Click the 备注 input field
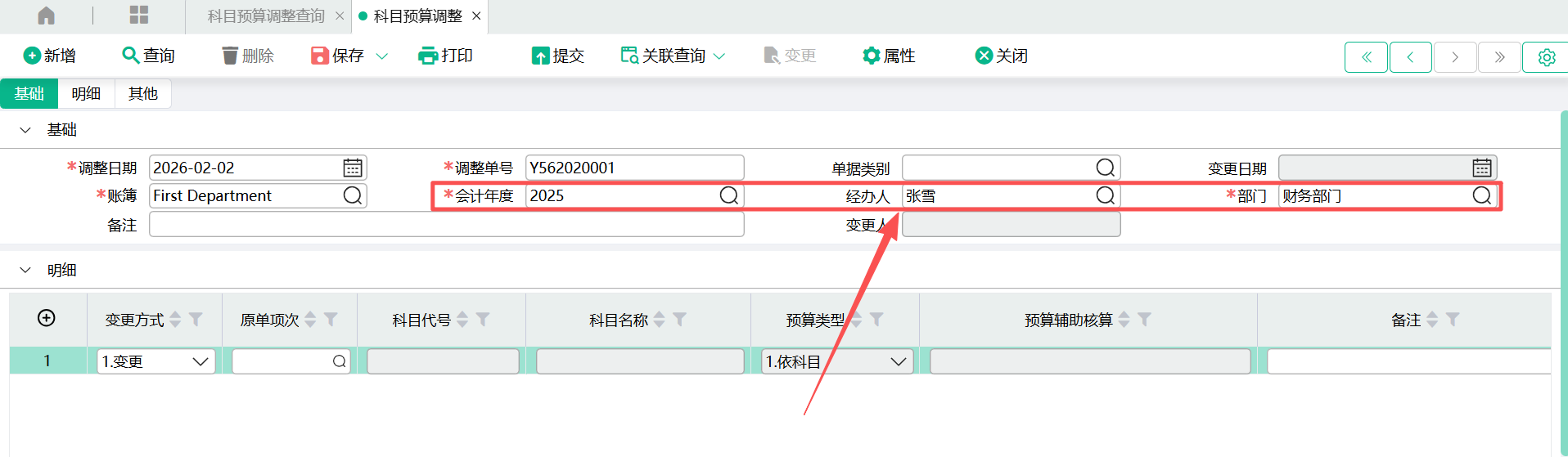This screenshot has width=1568, height=457. 446,225
